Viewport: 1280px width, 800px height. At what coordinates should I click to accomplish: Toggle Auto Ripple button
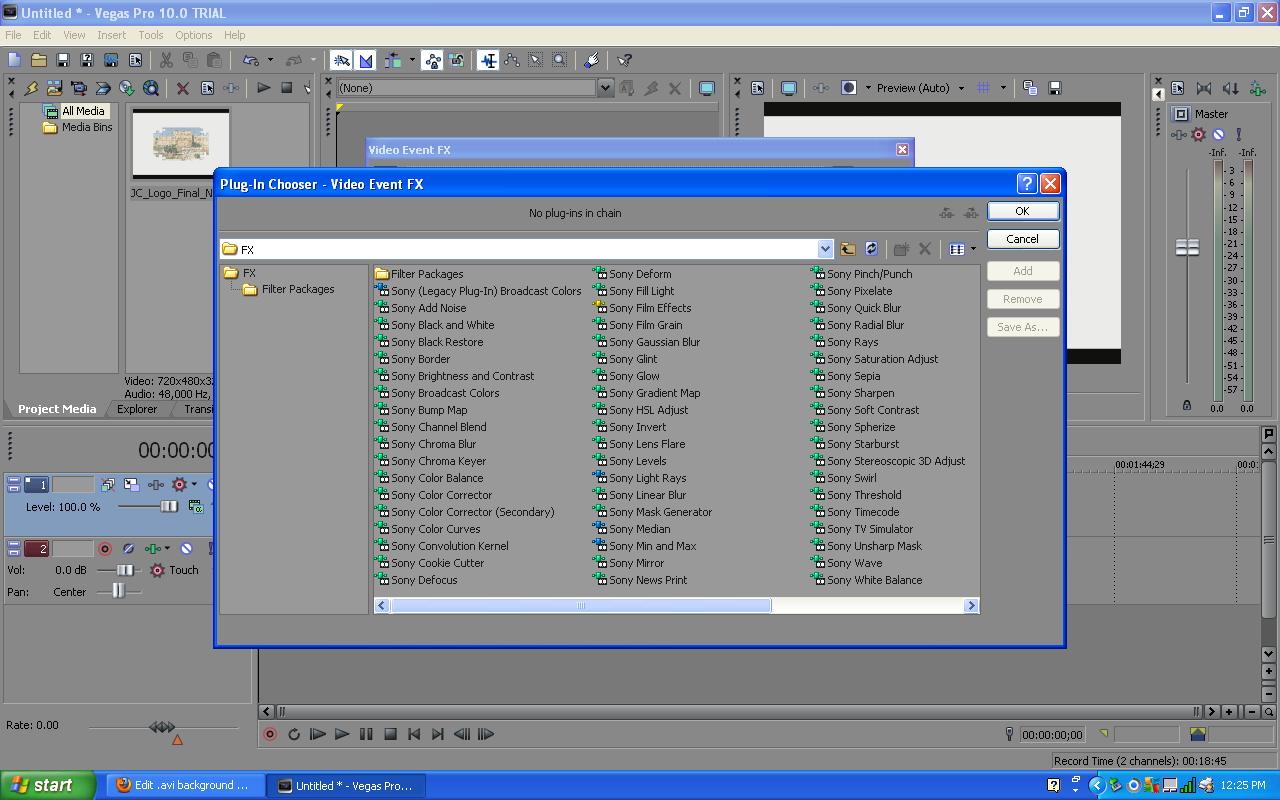click(394, 60)
